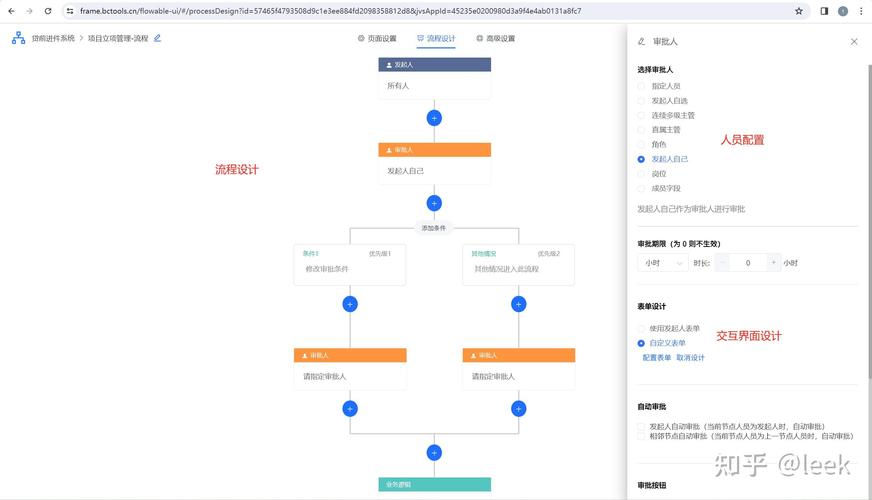Image resolution: width=872 pixels, height=500 pixels.
Task: Click the settings panel vertical scrollbar
Action: [869, 222]
